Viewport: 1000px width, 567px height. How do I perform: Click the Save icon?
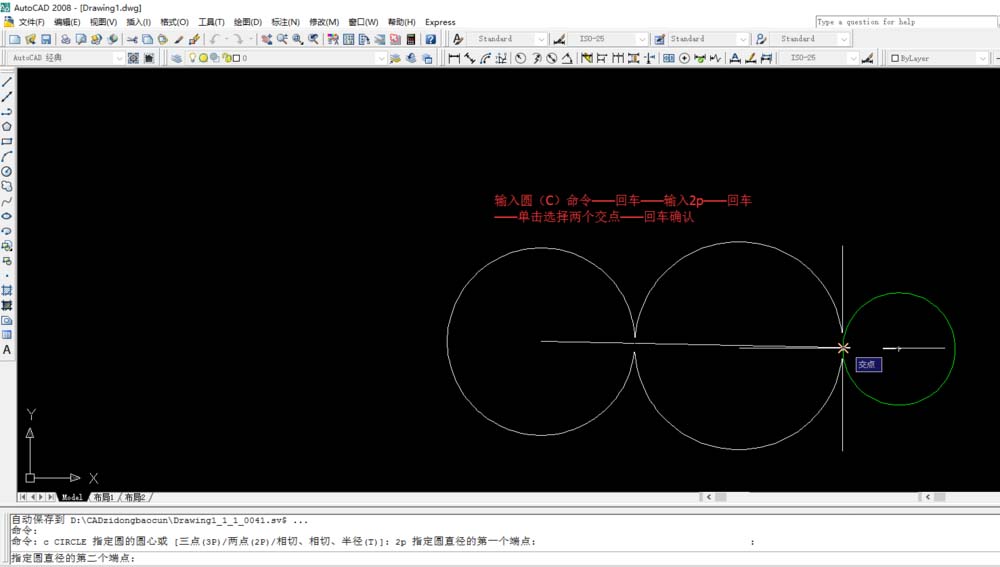46,40
